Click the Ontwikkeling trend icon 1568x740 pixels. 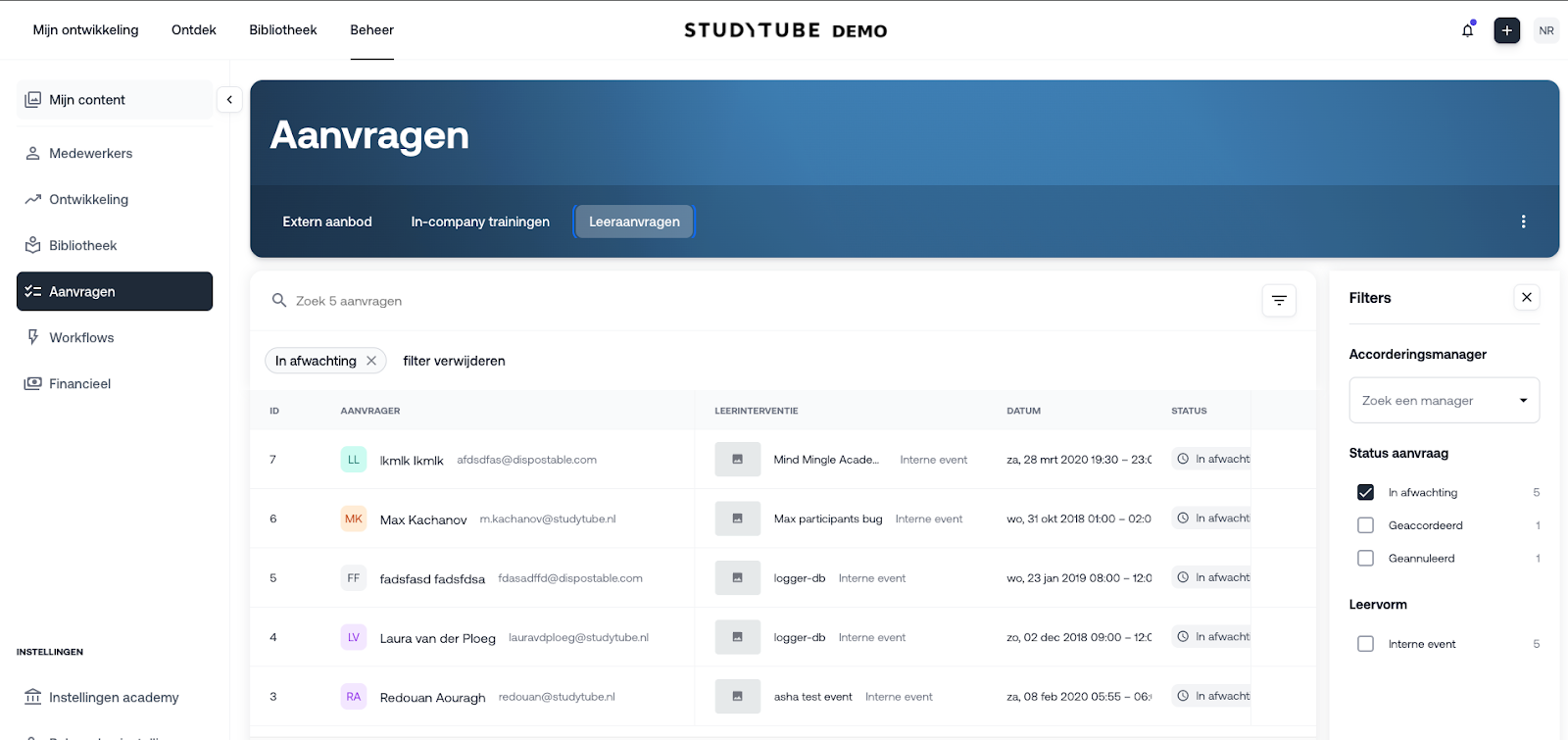[32, 199]
